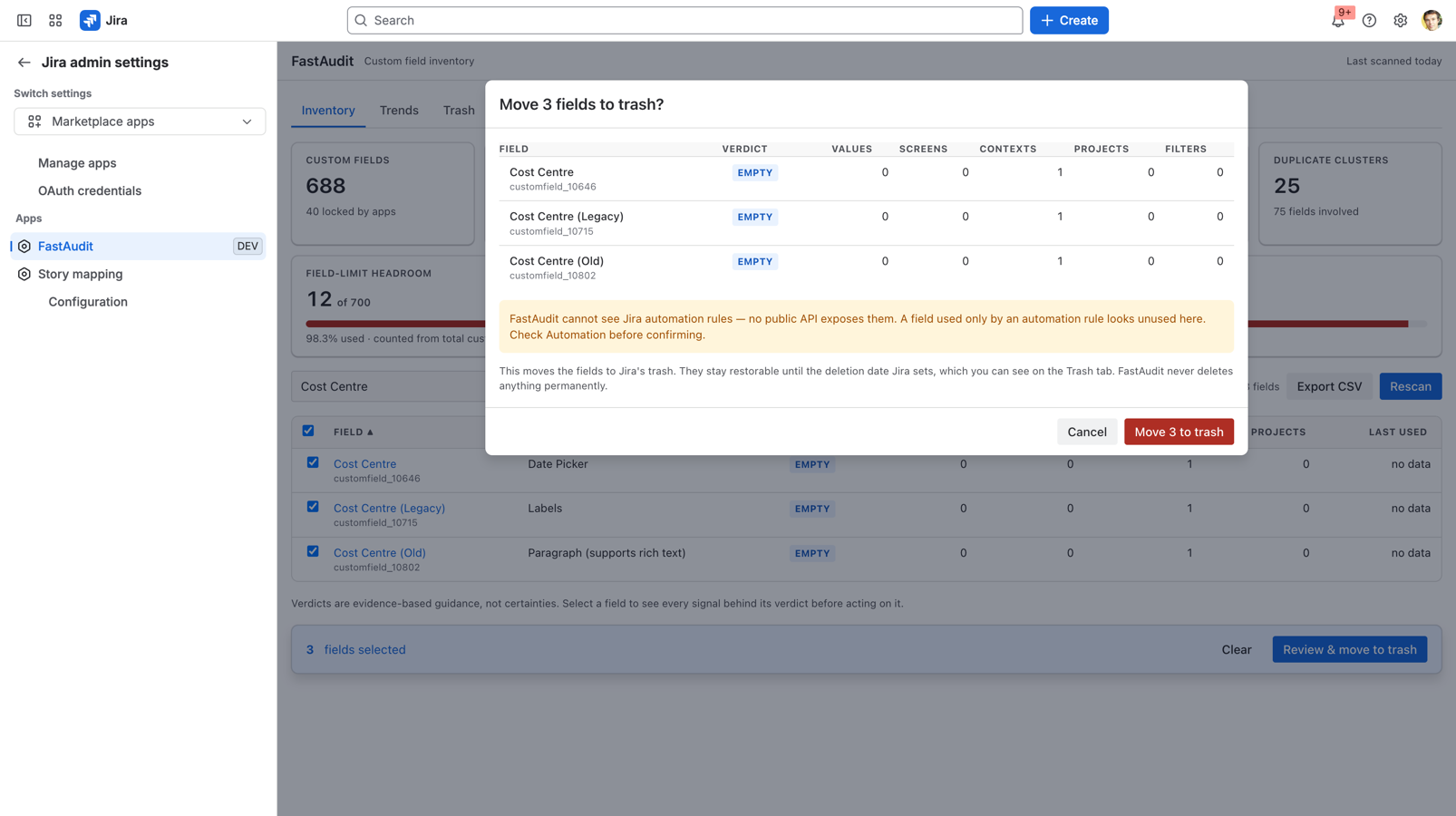1456x816 pixels.
Task: Click the automation rules warning banner
Action: 866,326
